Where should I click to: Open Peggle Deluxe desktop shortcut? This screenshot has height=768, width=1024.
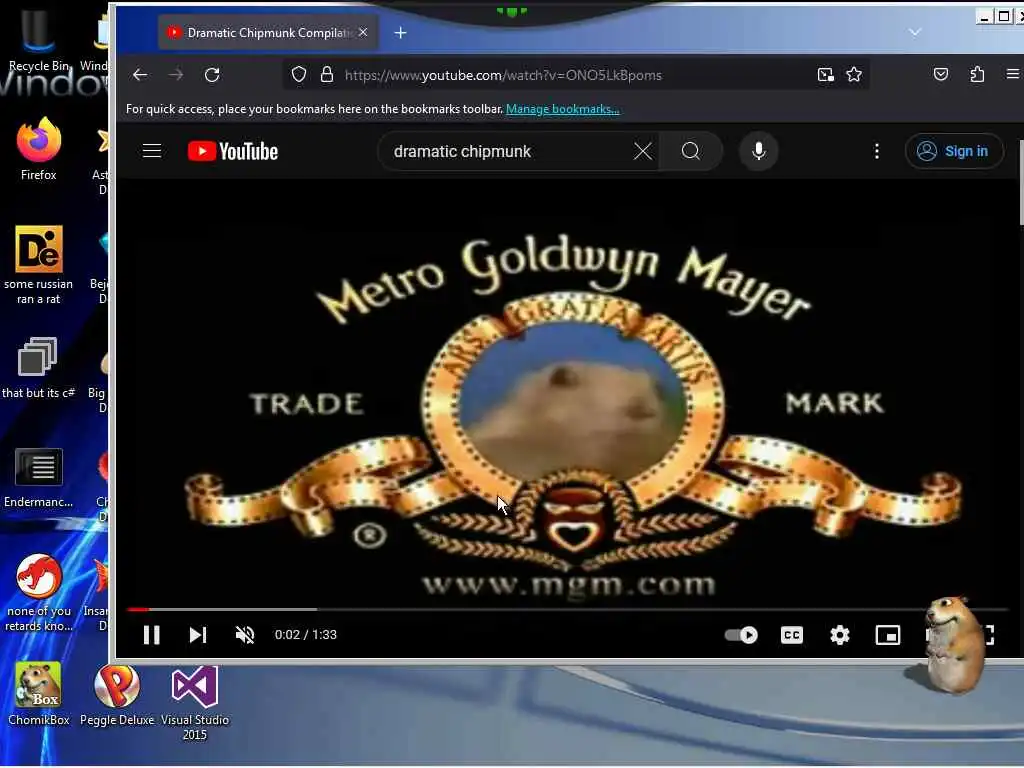117,694
